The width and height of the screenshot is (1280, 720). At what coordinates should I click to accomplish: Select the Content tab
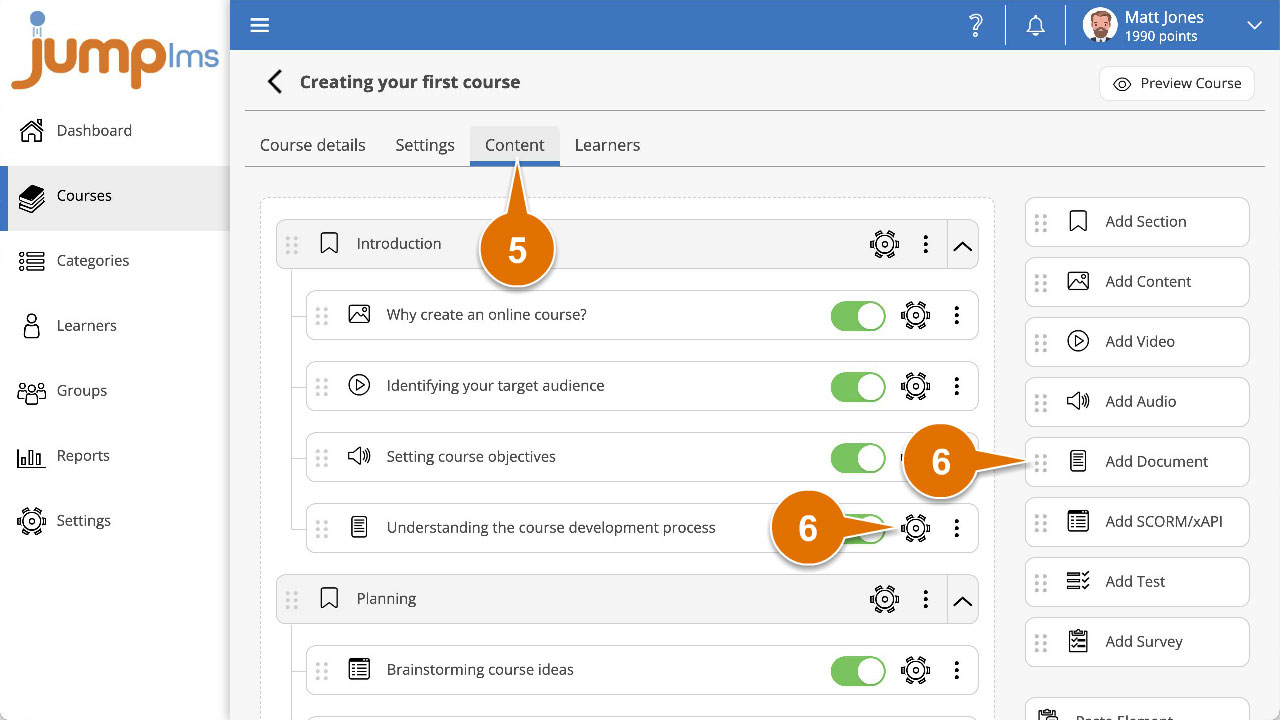515,145
